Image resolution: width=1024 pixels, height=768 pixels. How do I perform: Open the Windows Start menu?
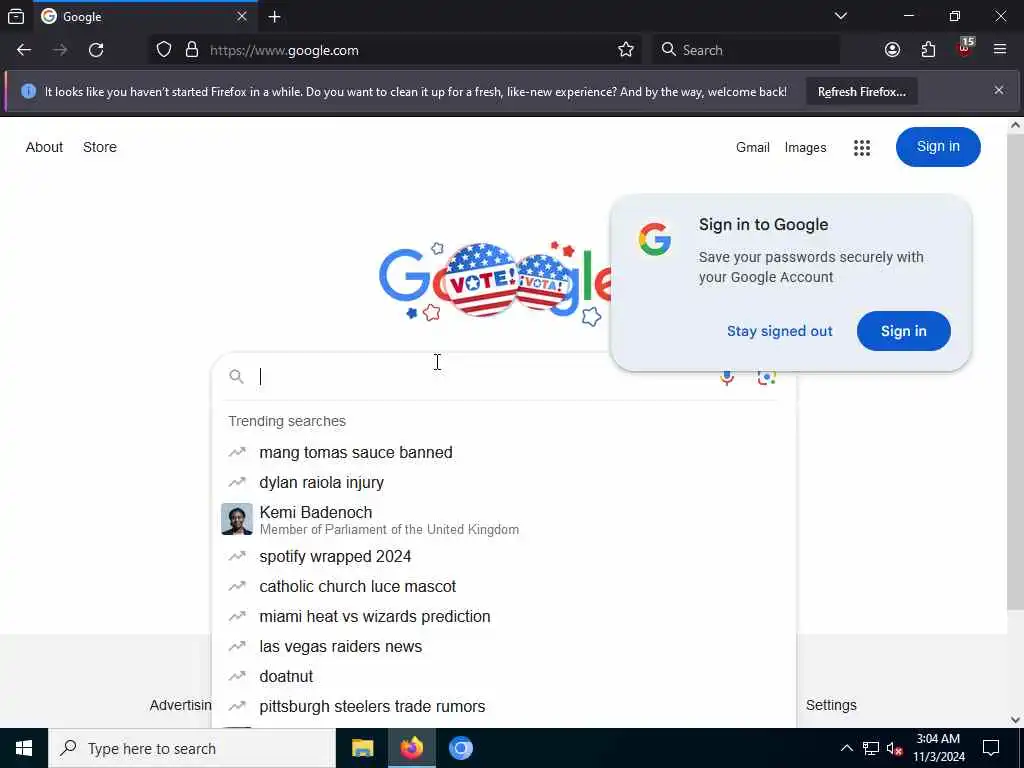click(24, 748)
